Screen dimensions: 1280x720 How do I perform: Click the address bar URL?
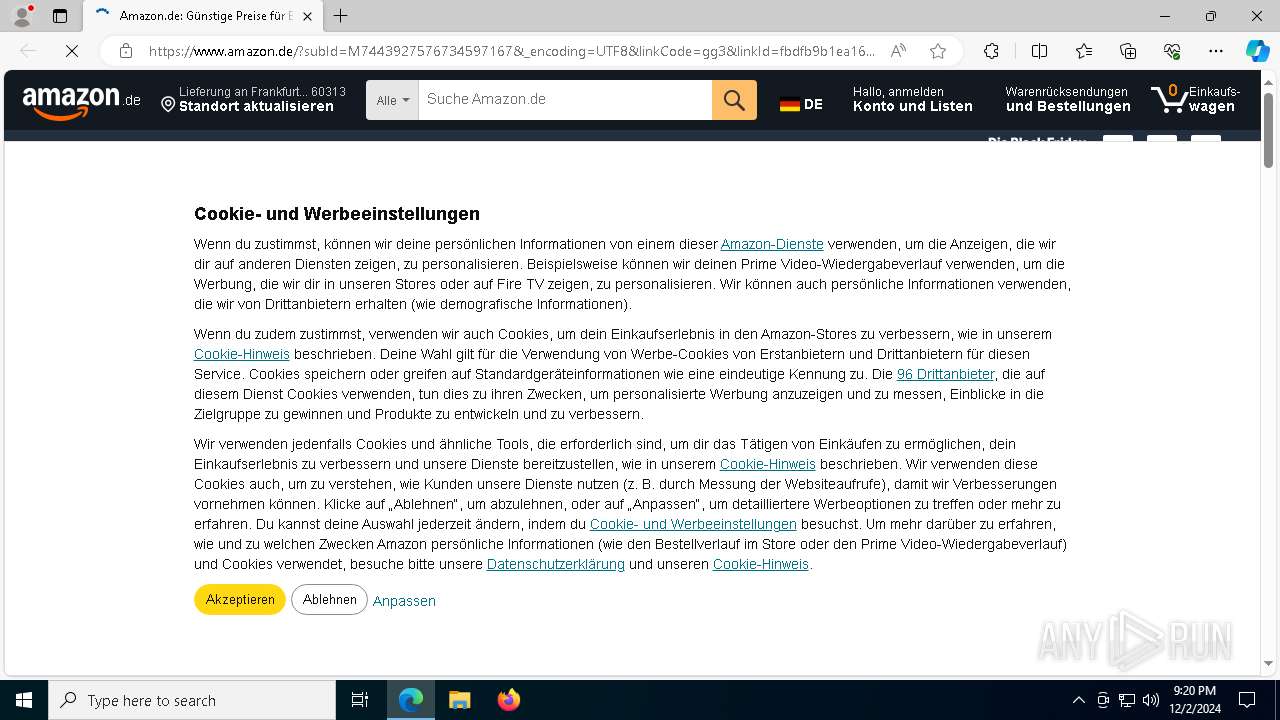(511, 51)
